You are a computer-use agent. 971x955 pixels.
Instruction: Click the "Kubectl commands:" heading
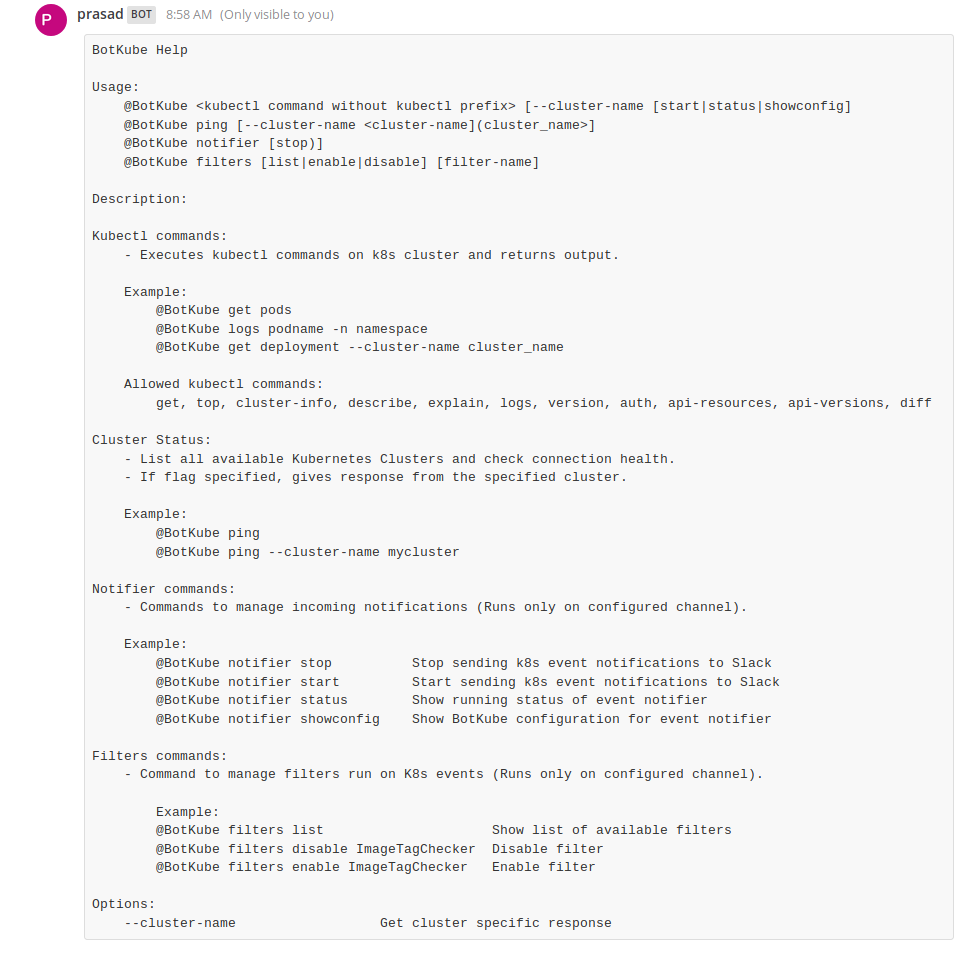[159, 236]
